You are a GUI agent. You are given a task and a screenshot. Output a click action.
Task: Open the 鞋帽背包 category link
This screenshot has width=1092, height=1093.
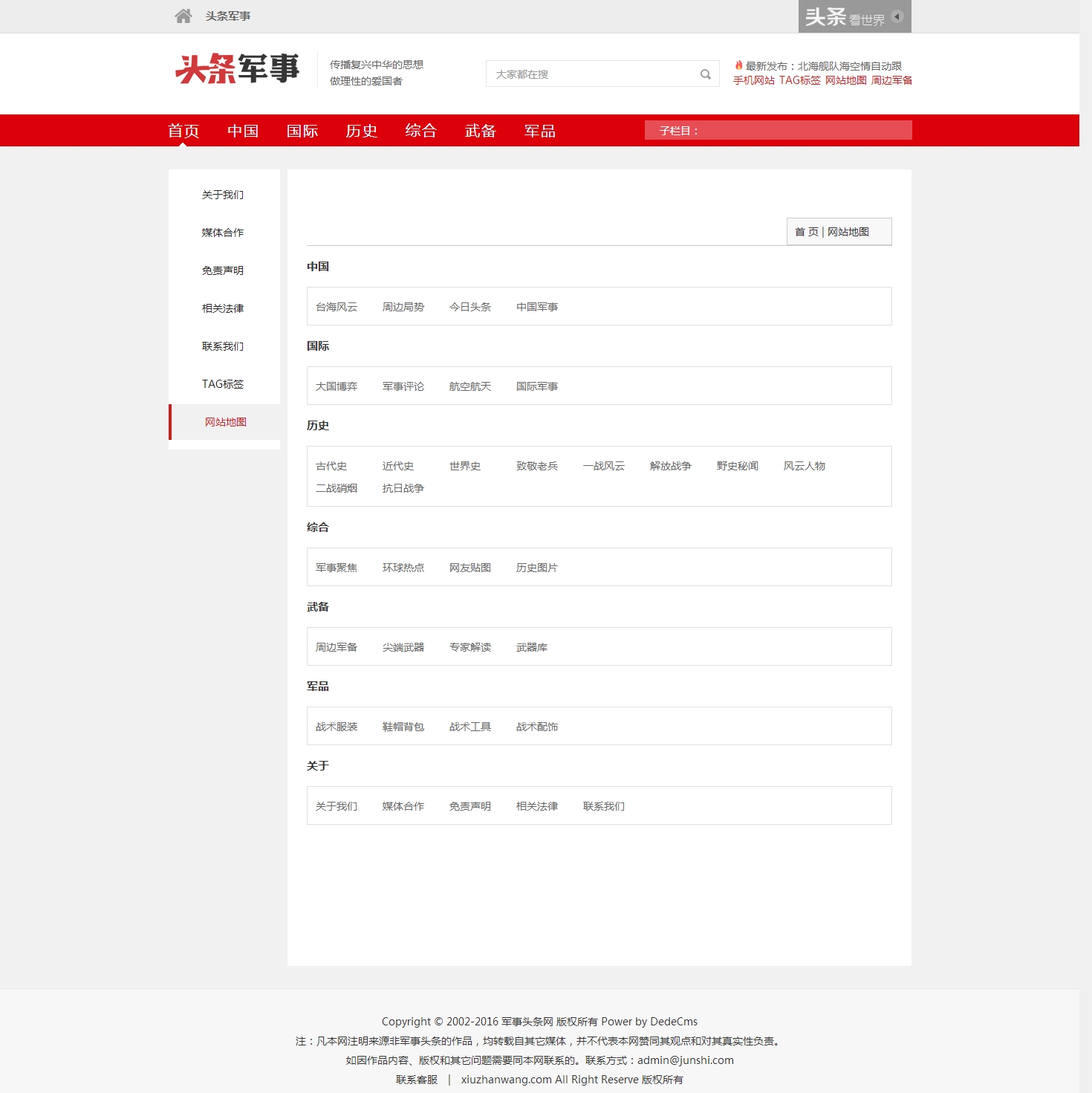[x=403, y=727]
